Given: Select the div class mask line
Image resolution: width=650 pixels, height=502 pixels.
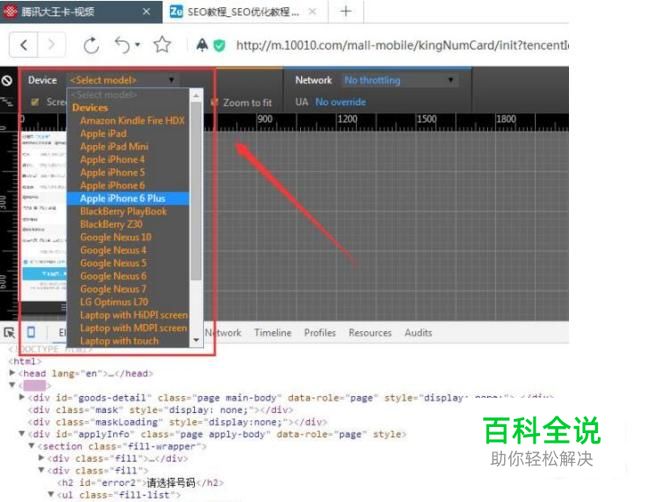Looking at the screenshot, I should pos(160,410).
